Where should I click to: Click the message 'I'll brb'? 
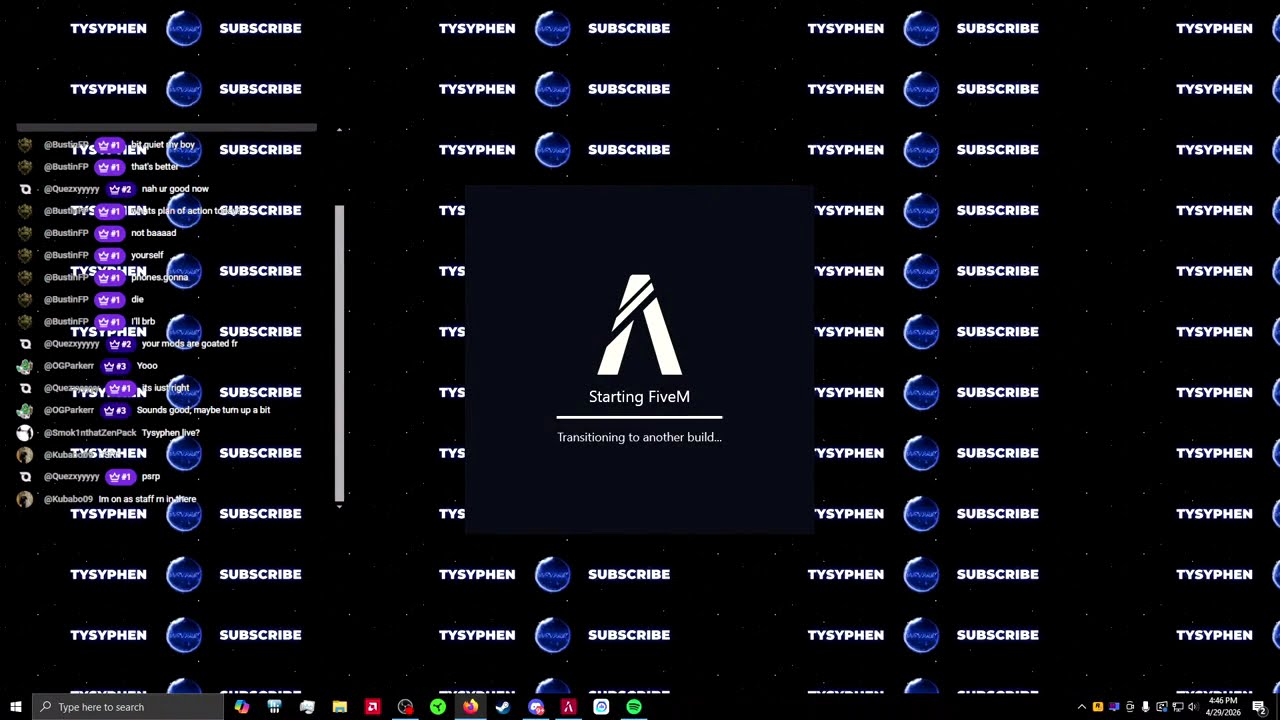coord(143,322)
